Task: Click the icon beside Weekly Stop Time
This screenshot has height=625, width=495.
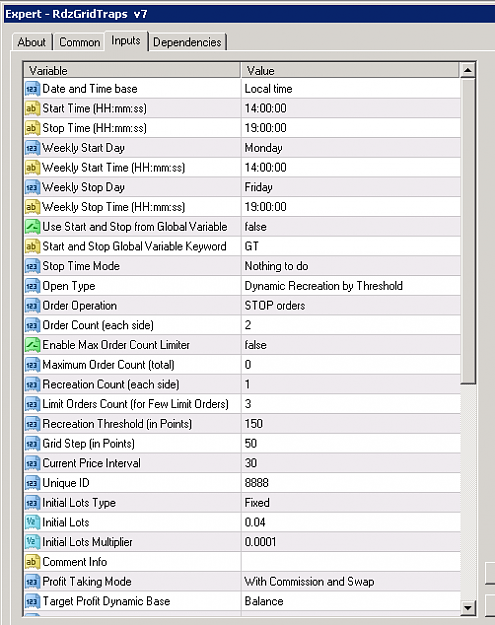Action: [x=32, y=207]
